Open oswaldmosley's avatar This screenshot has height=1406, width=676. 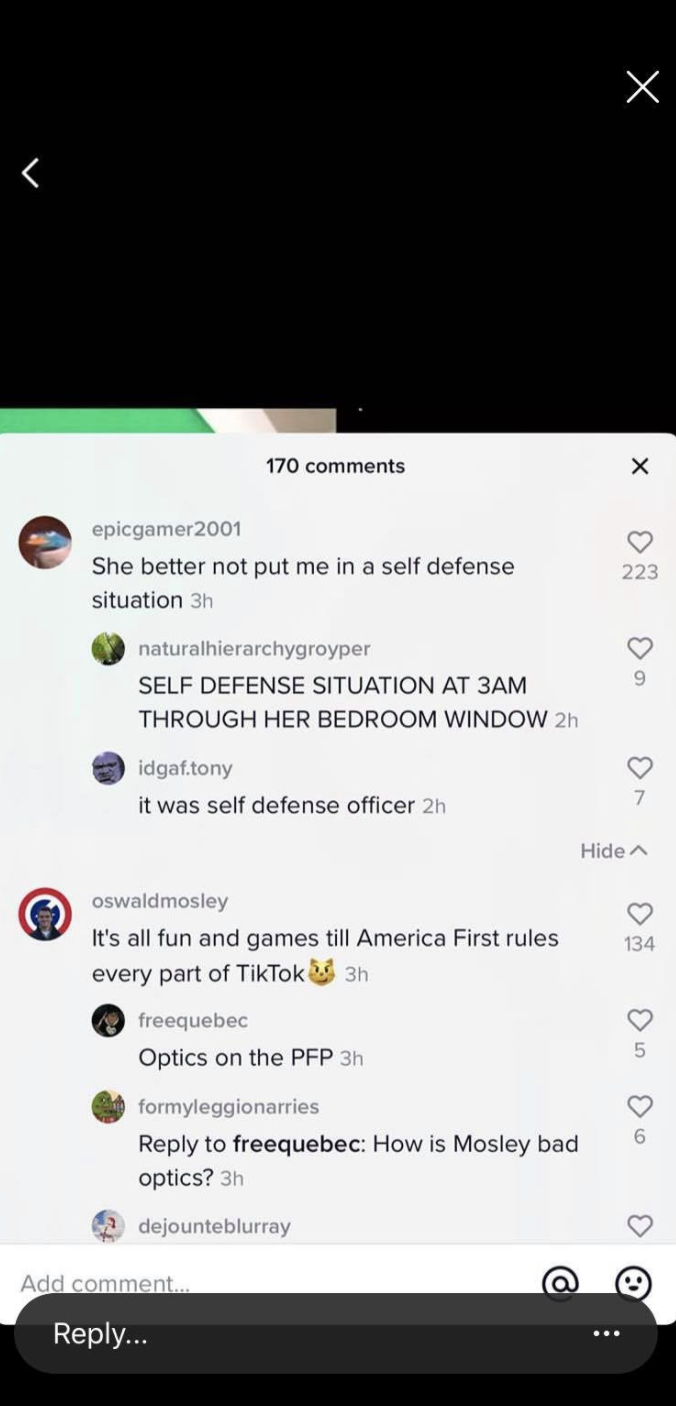pos(45,914)
